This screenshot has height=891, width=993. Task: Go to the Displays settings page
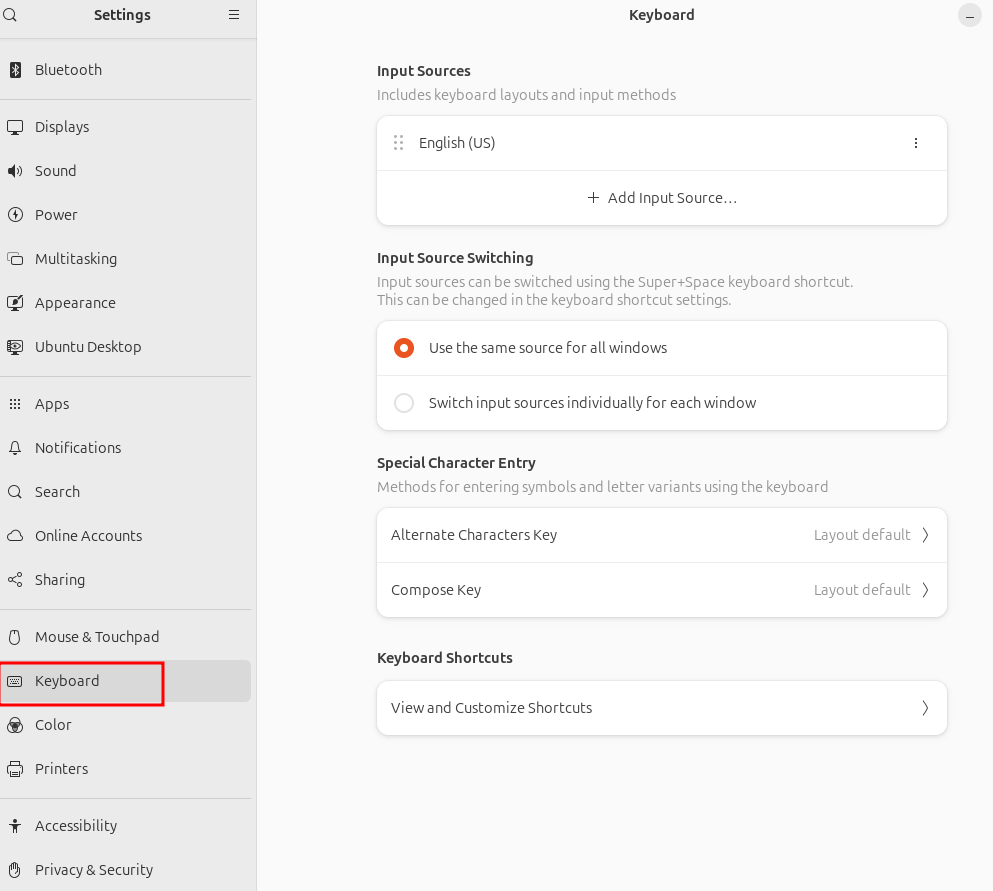(62, 127)
